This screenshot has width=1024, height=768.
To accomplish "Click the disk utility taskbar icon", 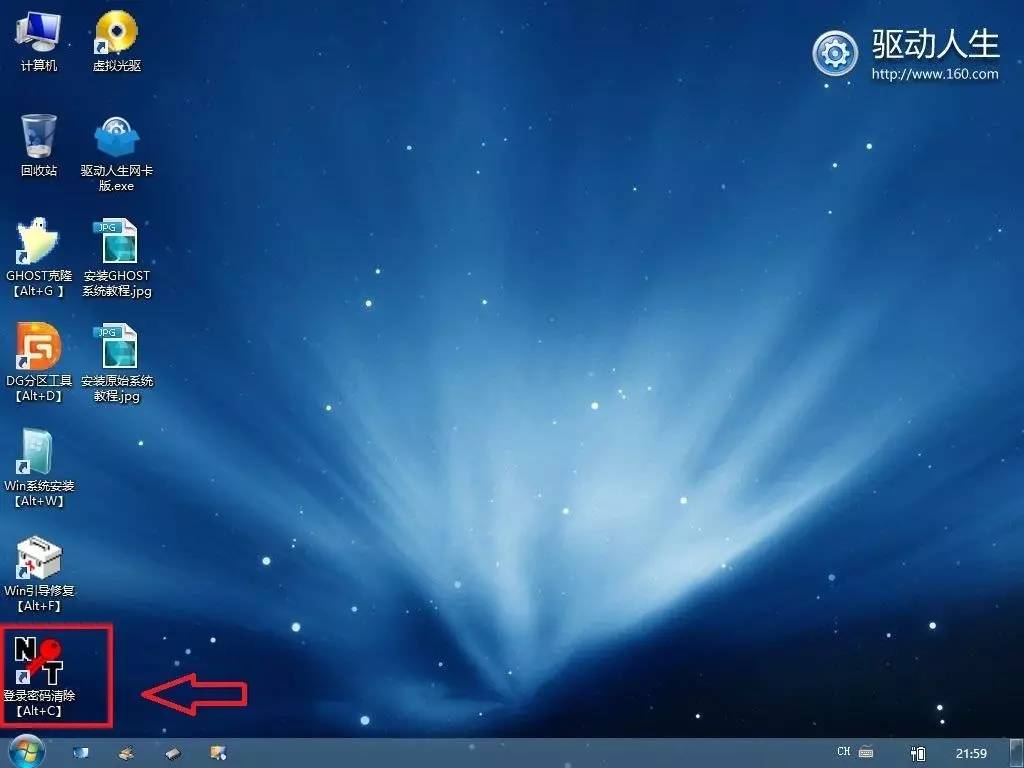I will coord(126,752).
